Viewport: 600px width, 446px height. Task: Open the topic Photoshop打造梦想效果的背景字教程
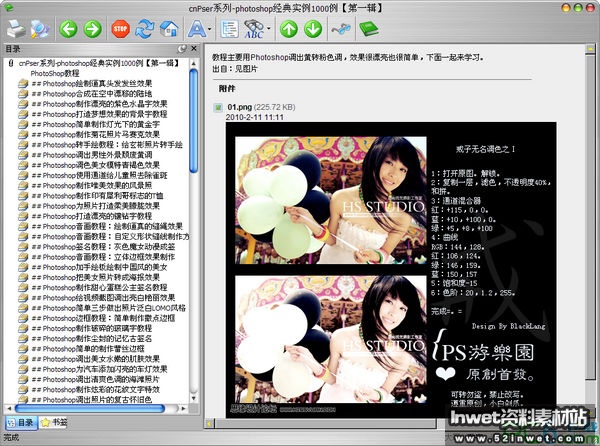click(99, 114)
